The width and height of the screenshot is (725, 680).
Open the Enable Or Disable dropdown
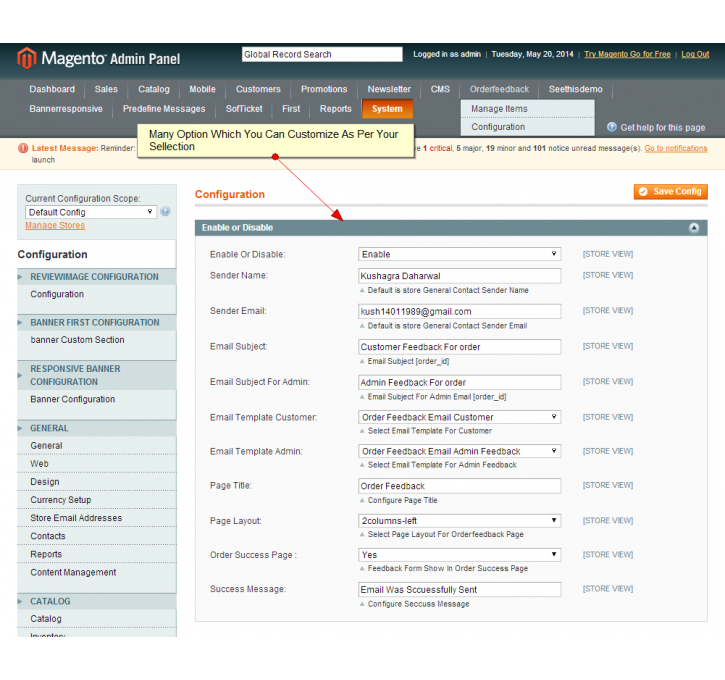(460, 254)
